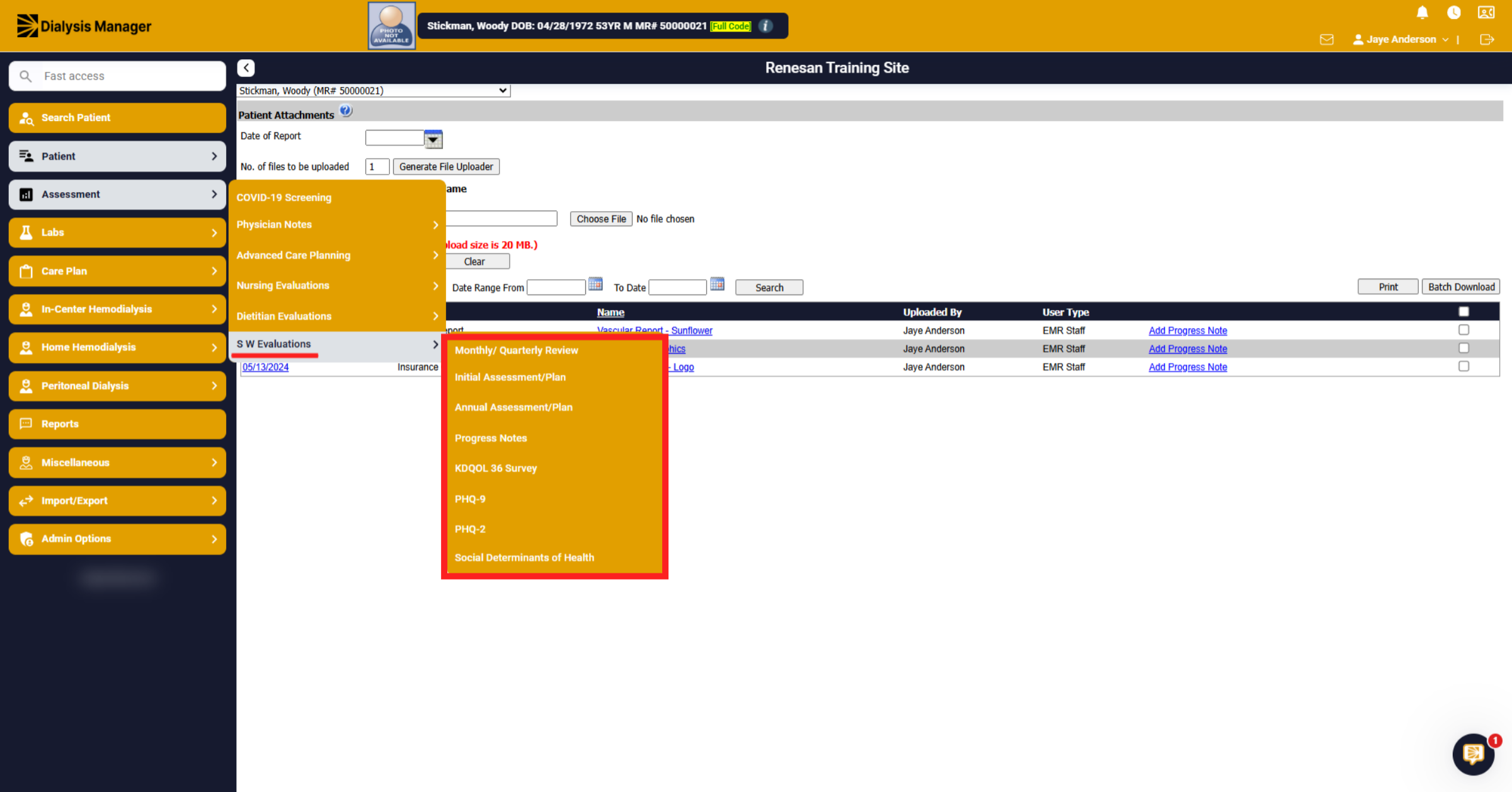Expand the Care Plan sidebar menu

[x=117, y=271]
